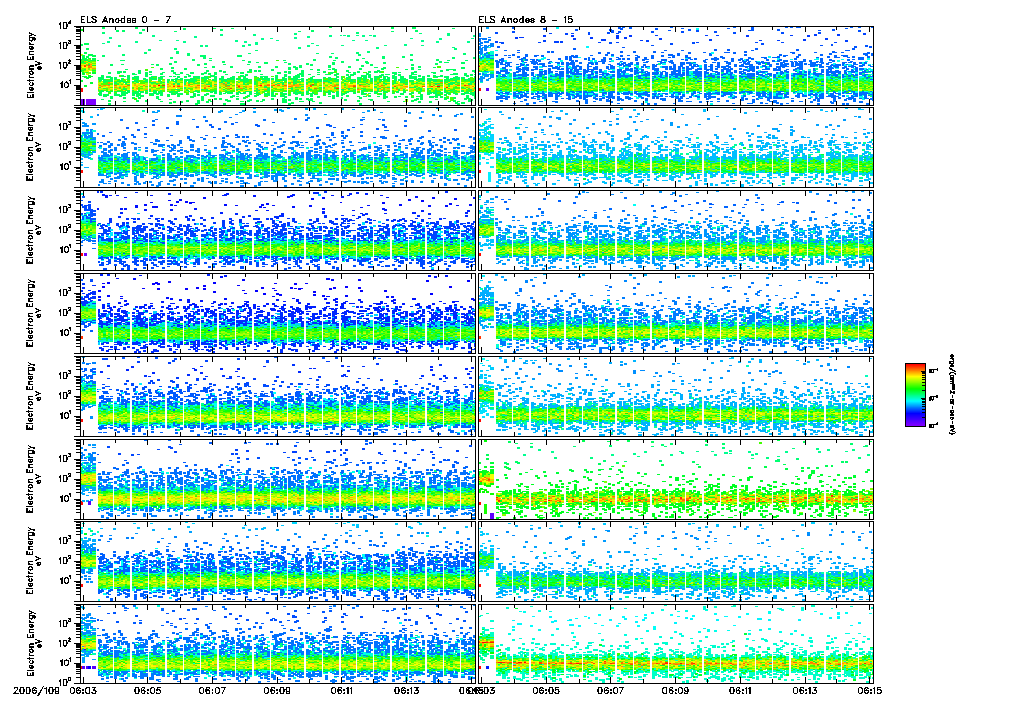Click the last spectrogram panel above the 2006/109 axis
Viewport: 1024px width, 708px height.
click(x=278, y=643)
